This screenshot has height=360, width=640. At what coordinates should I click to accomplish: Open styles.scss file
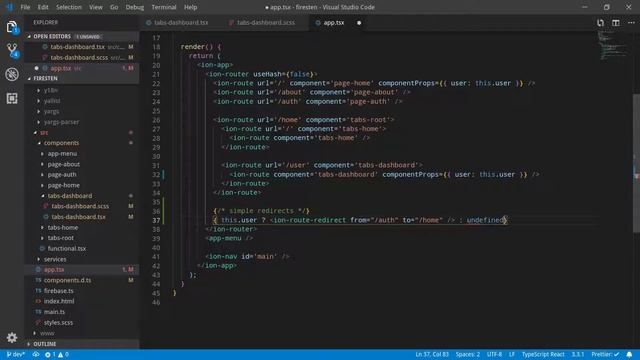[x=58, y=322]
